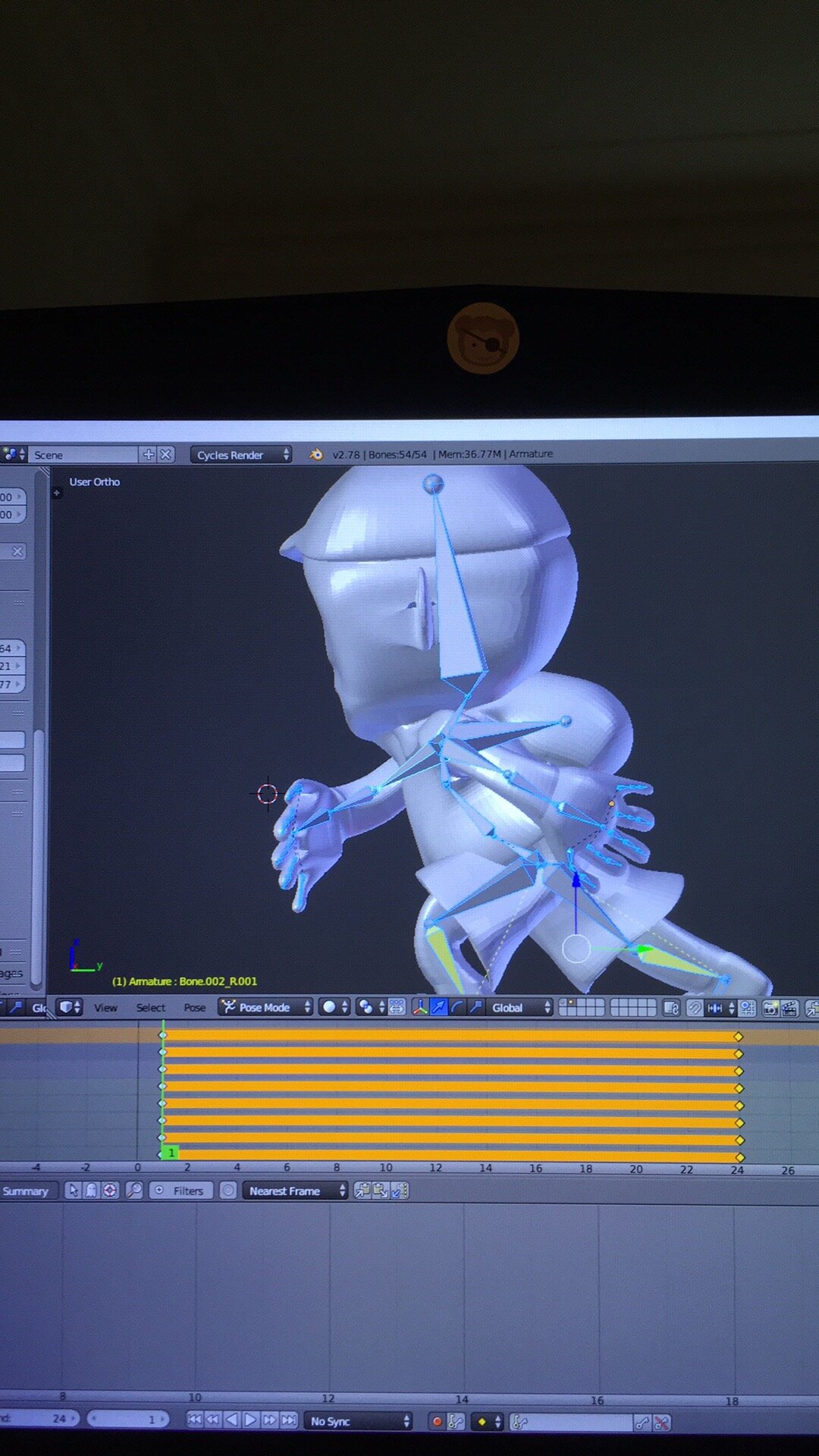819x1456 pixels.
Task: Open the Global transform orientation dropdown
Action: point(520,1007)
